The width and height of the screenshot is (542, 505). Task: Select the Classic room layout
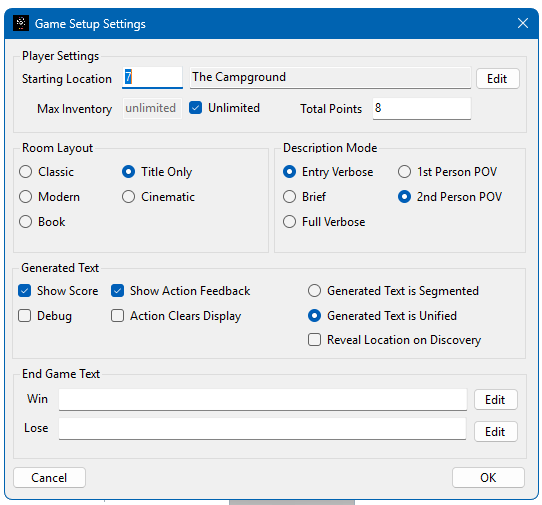(x=26, y=172)
